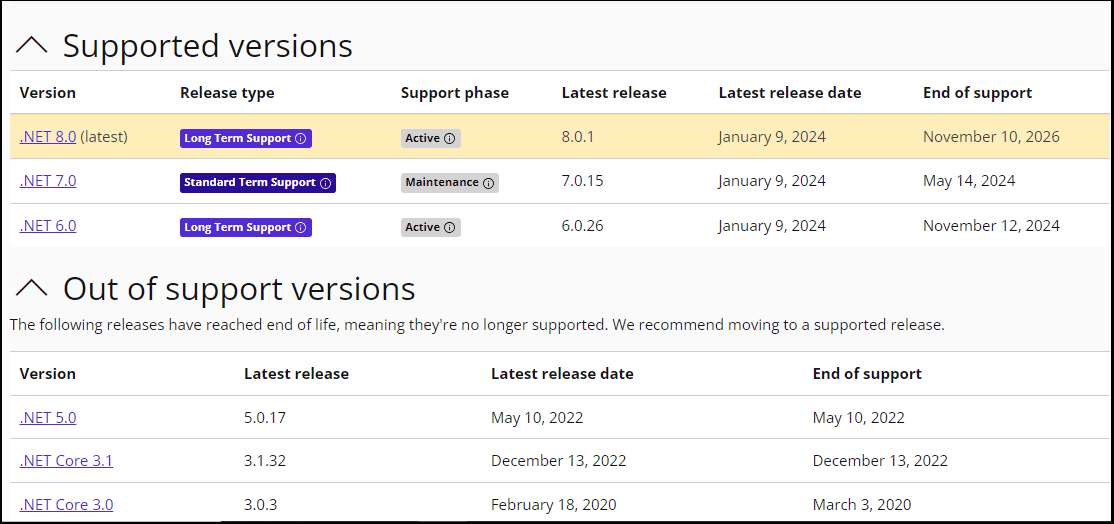Open the .NET Core 3.1 link
The height and width of the screenshot is (524, 1114).
click(x=66, y=461)
